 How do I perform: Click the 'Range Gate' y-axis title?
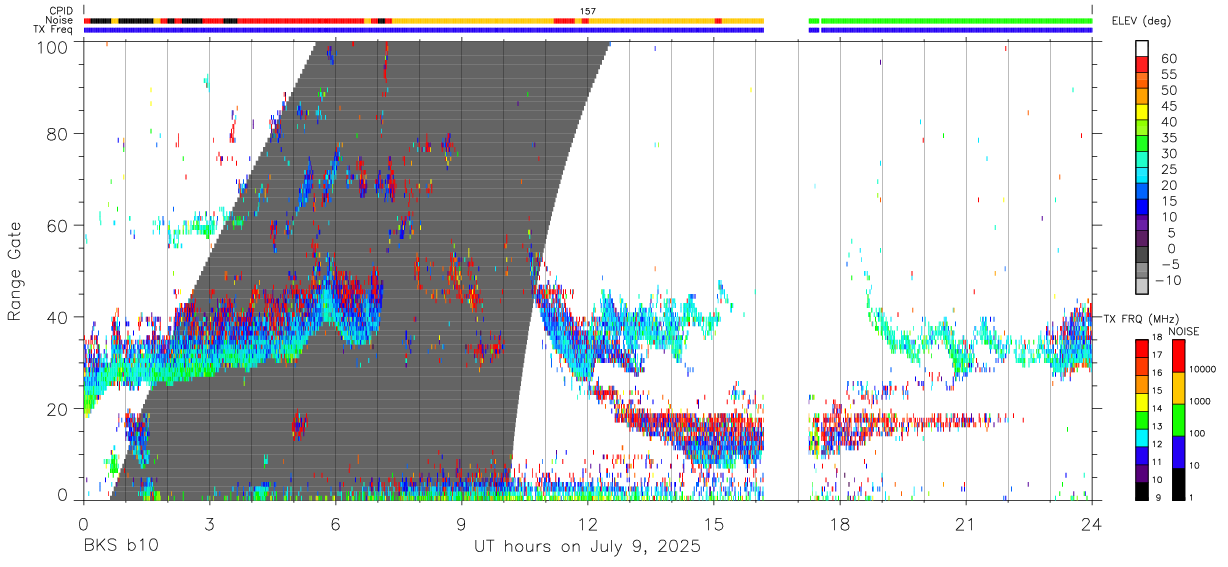click(x=15, y=271)
